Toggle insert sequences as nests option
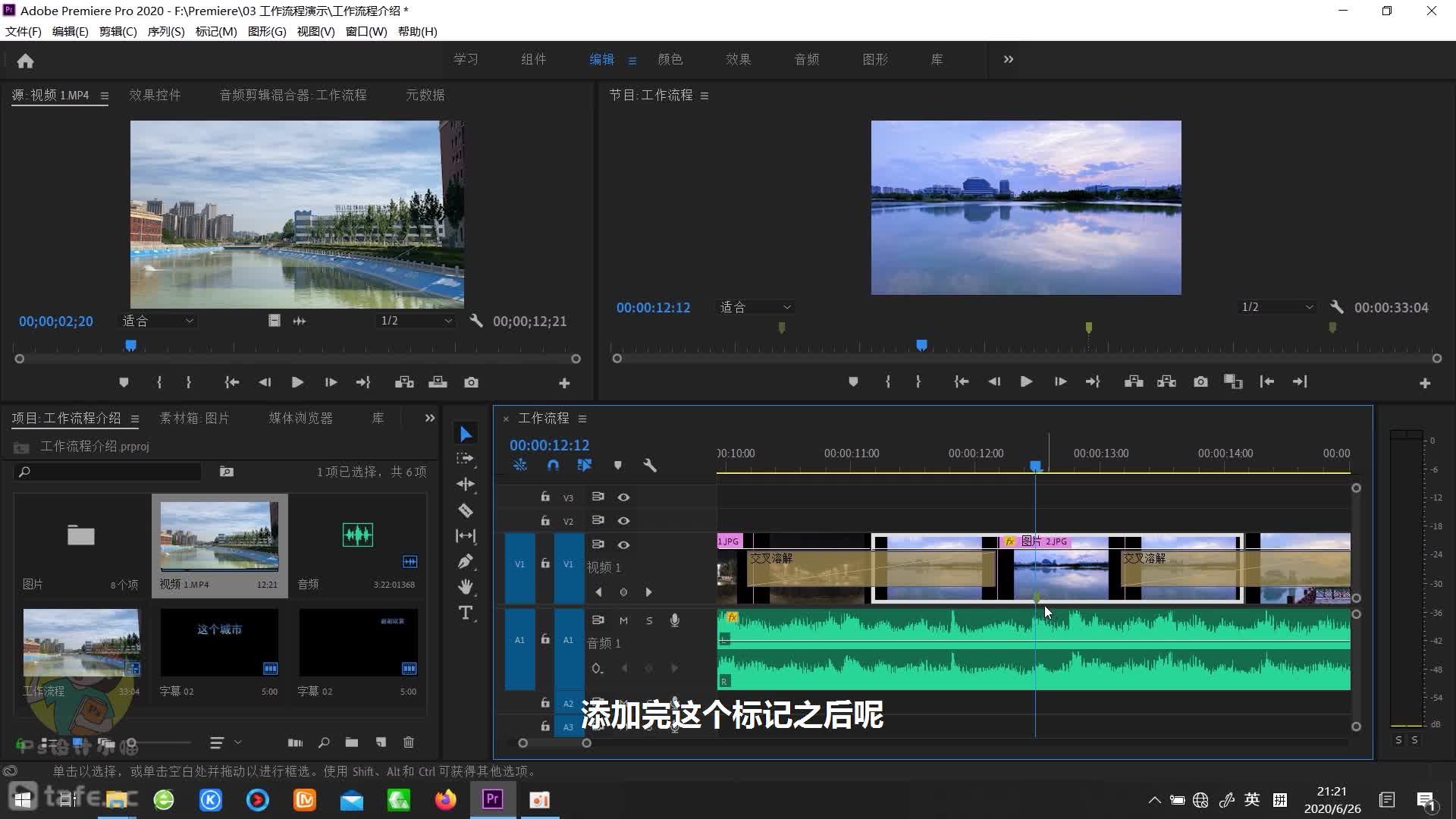Viewport: 1456px width, 819px height. tap(520, 466)
